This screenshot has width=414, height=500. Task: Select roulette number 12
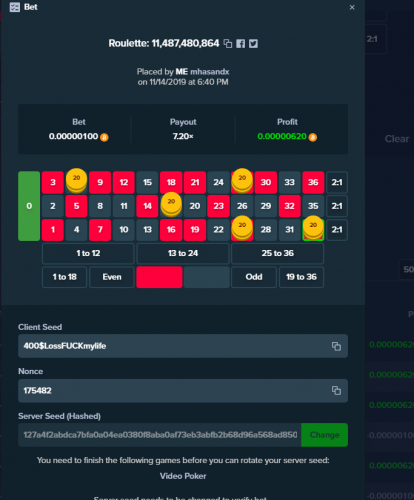(124, 182)
